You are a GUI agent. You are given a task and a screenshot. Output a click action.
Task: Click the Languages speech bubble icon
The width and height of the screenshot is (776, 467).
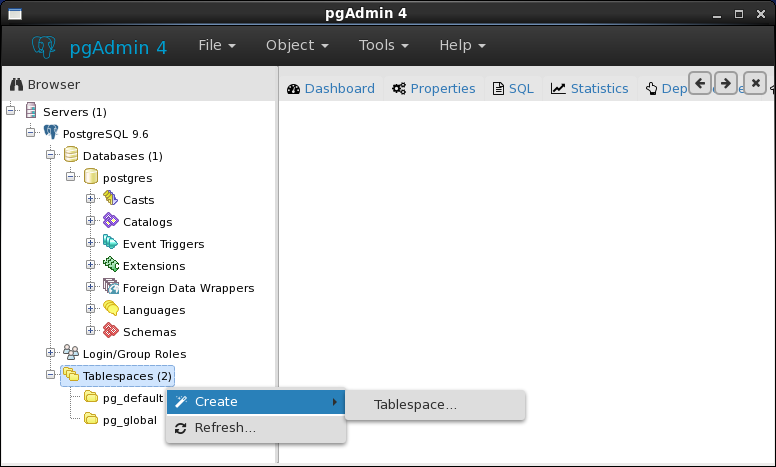tap(111, 308)
